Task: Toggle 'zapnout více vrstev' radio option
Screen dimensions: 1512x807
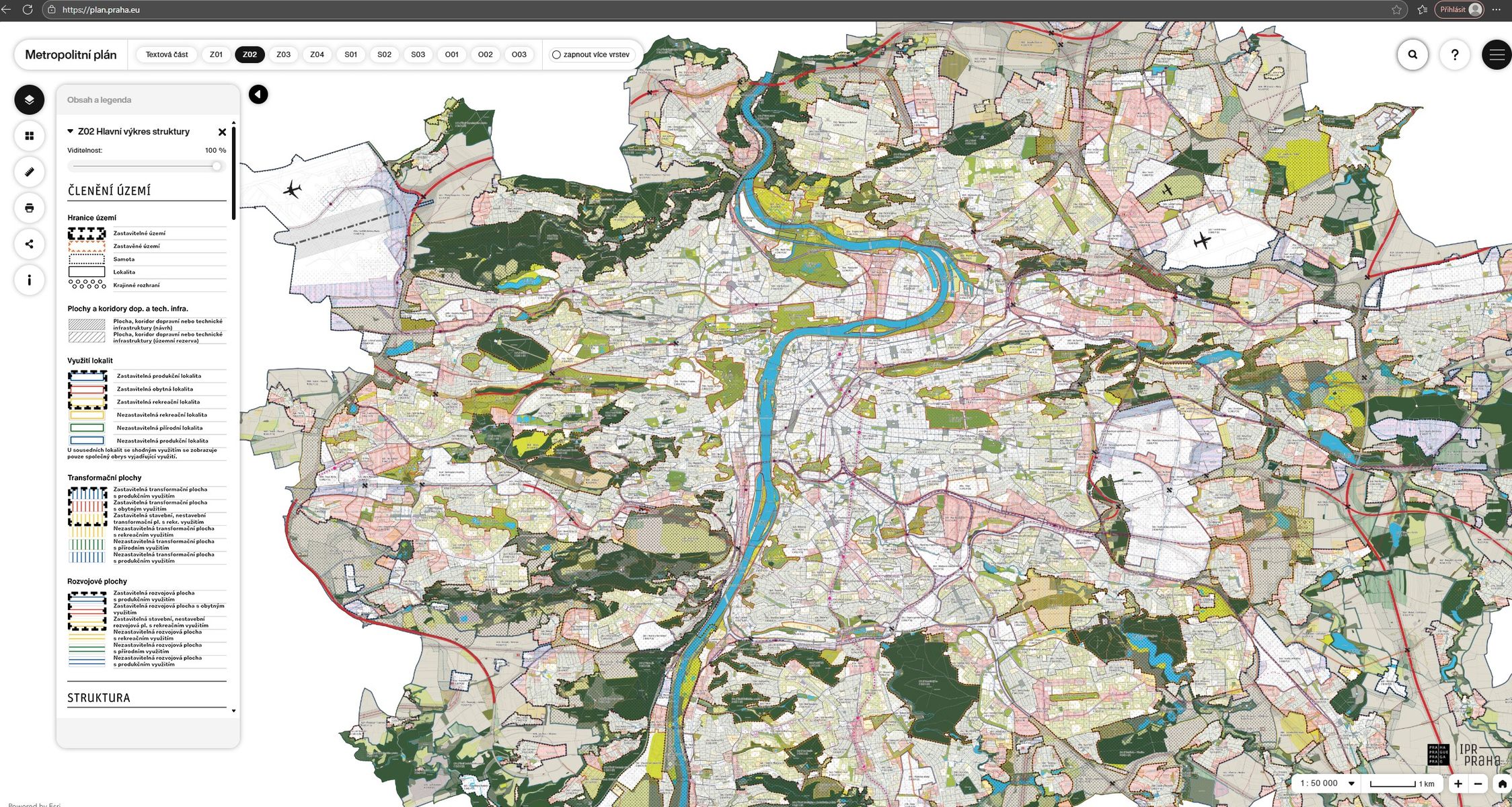Action: (556, 55)
